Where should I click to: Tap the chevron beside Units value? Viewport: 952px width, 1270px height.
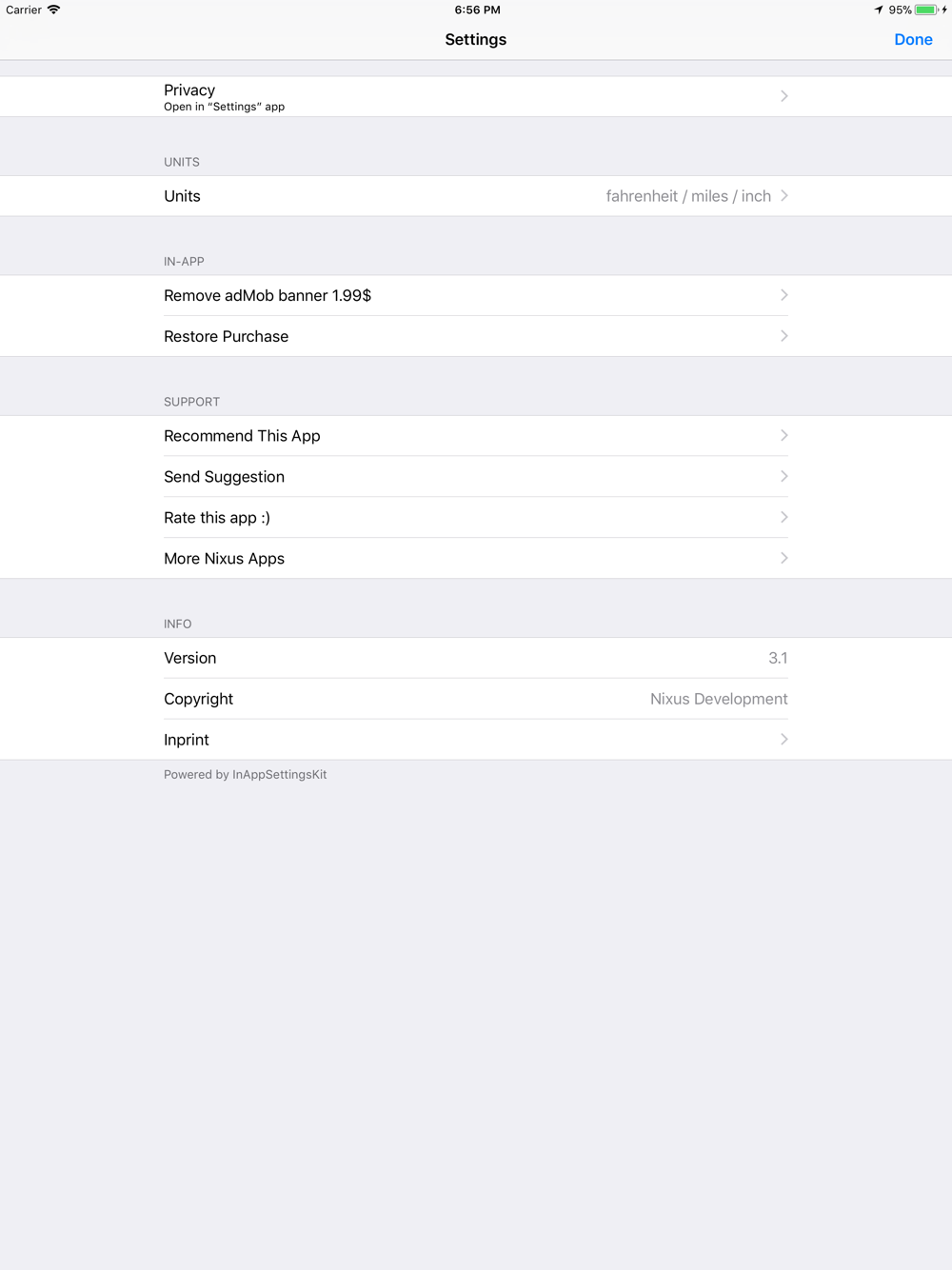point(784,196)
